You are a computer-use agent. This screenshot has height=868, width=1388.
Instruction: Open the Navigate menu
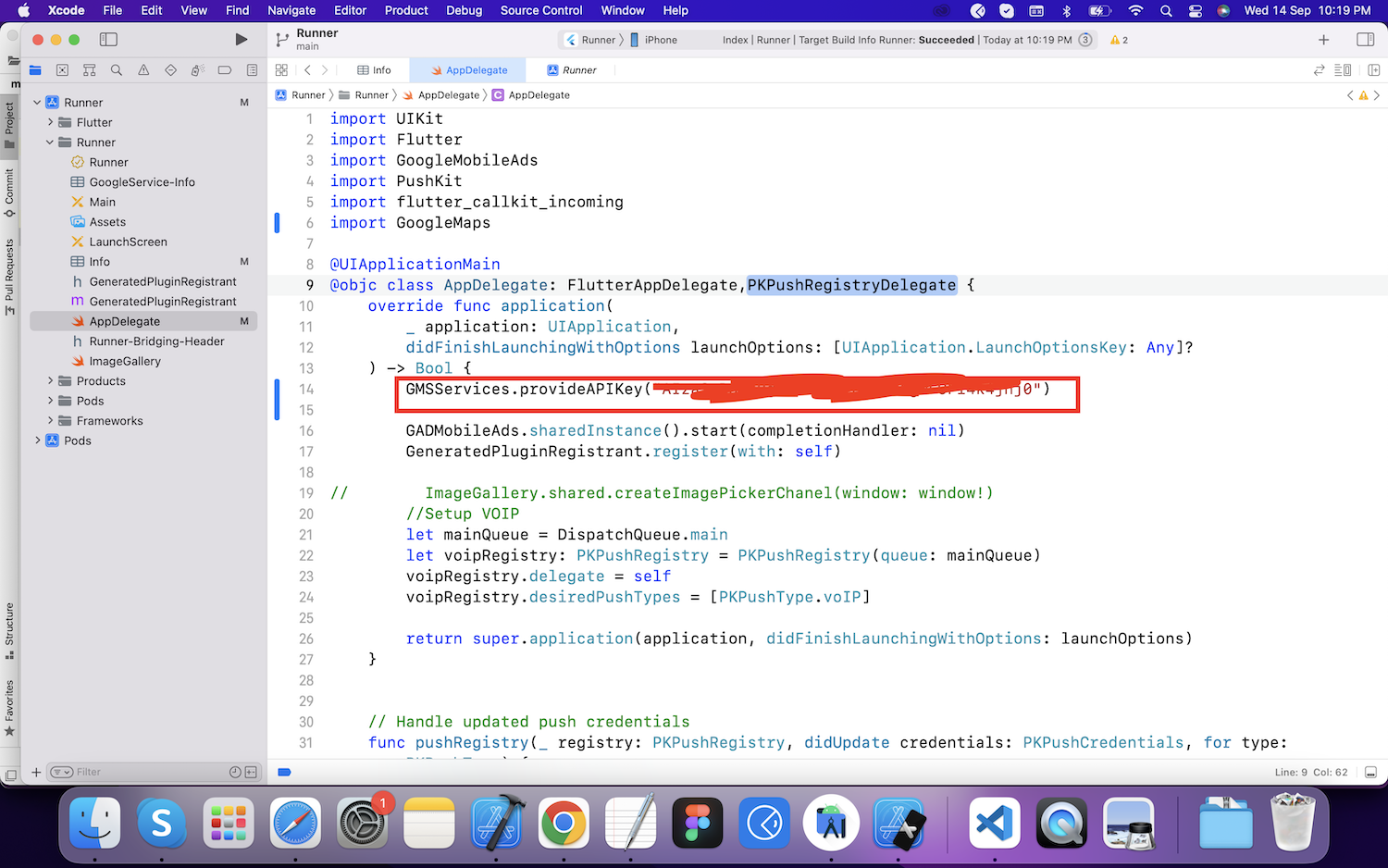click(x=291, y=10)
